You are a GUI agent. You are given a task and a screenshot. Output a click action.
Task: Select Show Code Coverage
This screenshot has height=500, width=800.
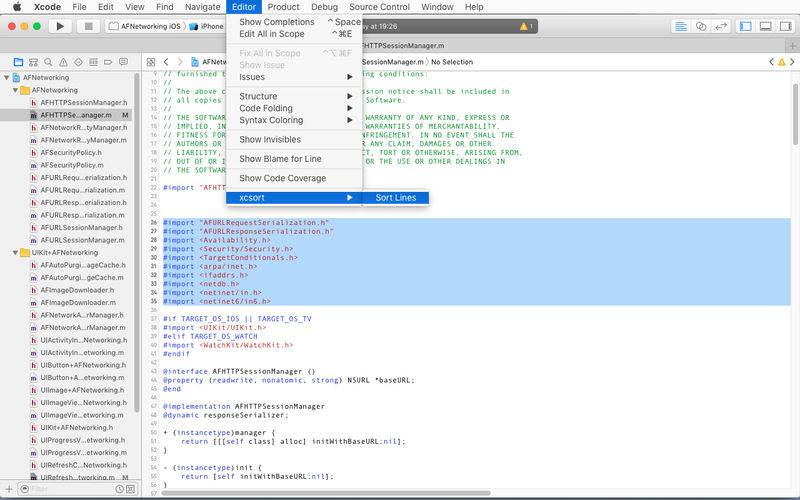294,178
